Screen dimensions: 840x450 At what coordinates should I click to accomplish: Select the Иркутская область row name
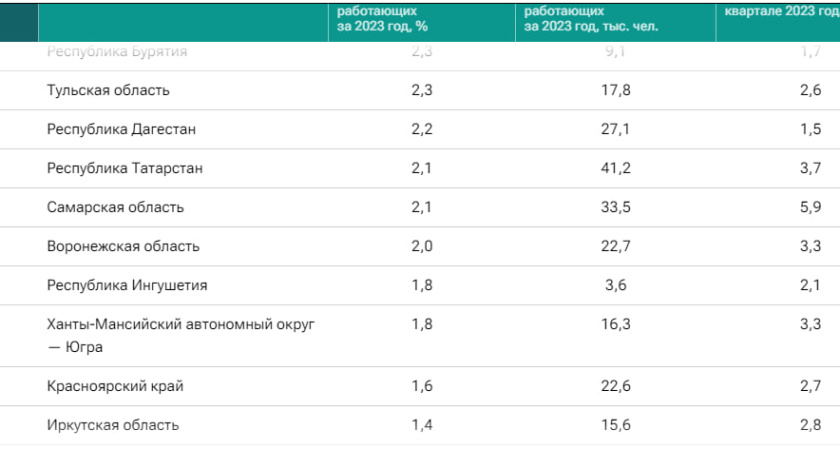coord(113,425)
